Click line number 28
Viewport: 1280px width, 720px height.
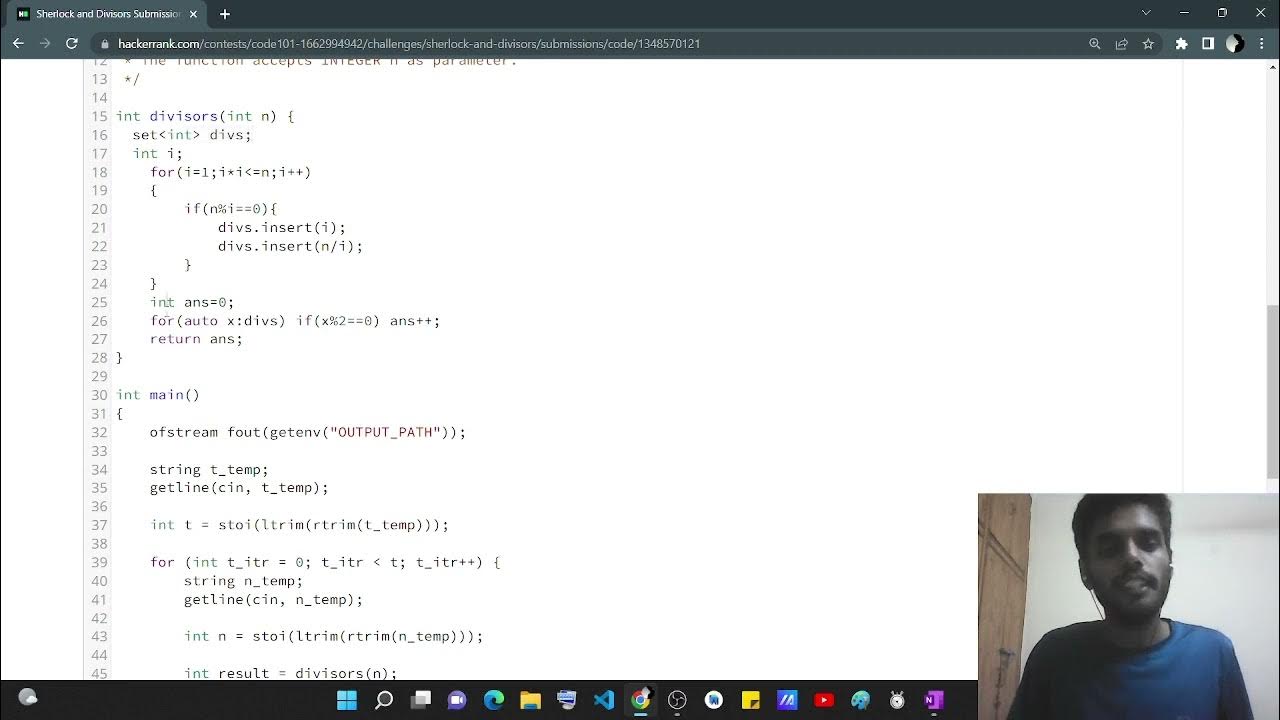pos(99,358)
